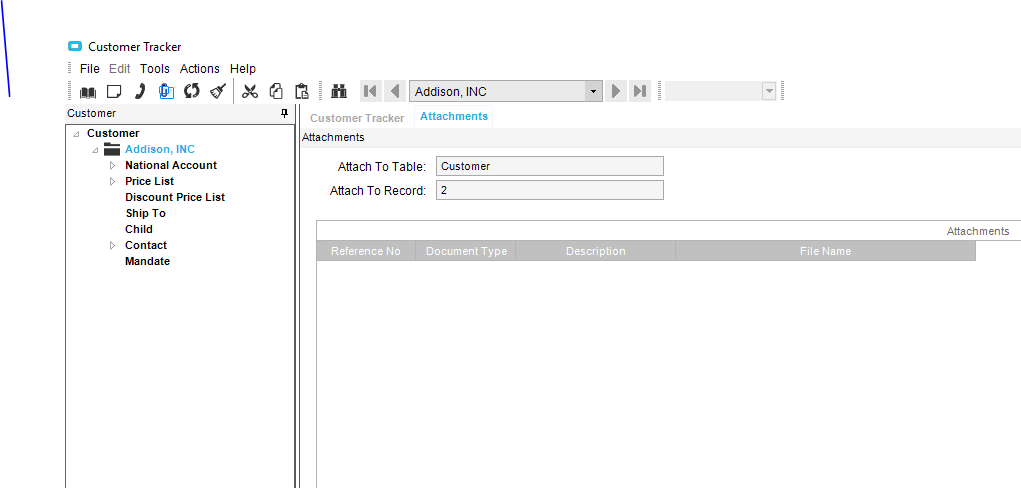Click the Attachments grid caption text

coord(978,231)
